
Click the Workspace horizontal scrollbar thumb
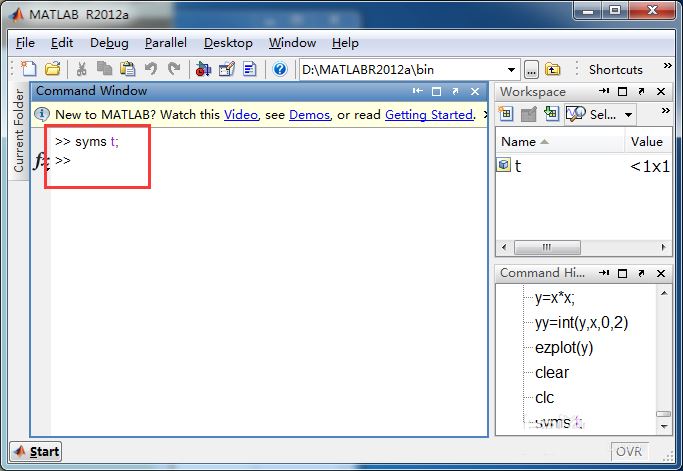pos(547,247)
